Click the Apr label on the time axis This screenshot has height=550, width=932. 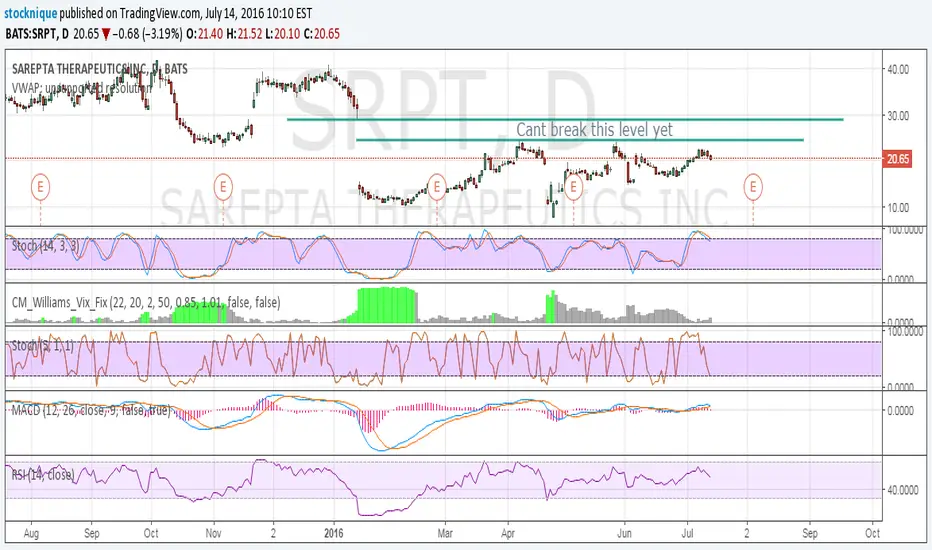[507, 533]
